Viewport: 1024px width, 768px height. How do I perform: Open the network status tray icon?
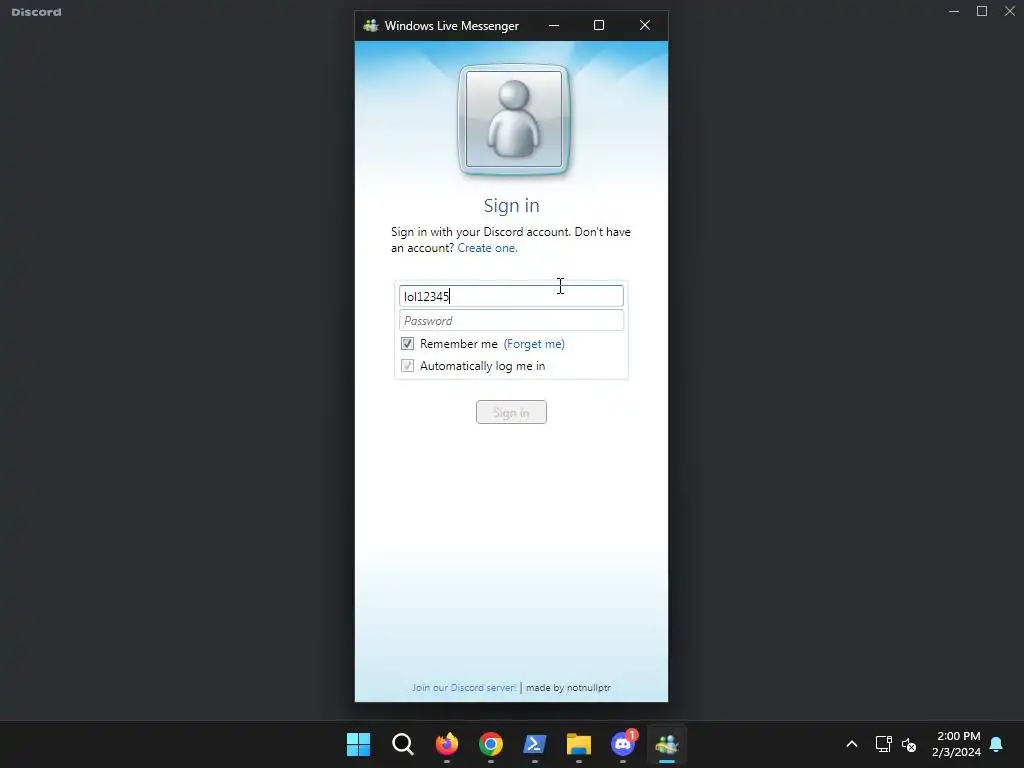tap(884, 744)
